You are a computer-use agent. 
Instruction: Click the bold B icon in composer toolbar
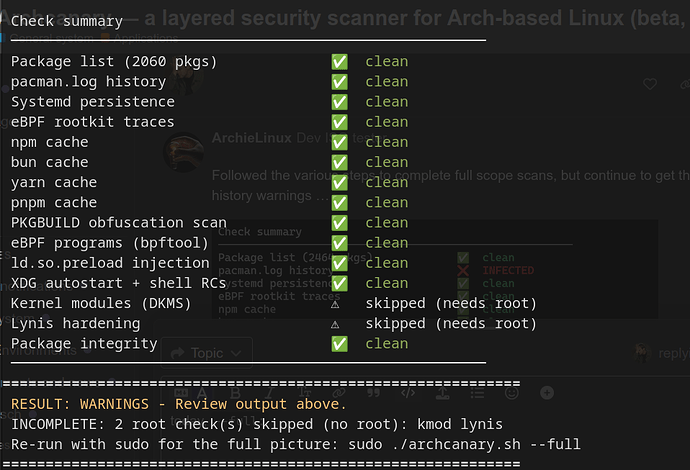(235, 393)
